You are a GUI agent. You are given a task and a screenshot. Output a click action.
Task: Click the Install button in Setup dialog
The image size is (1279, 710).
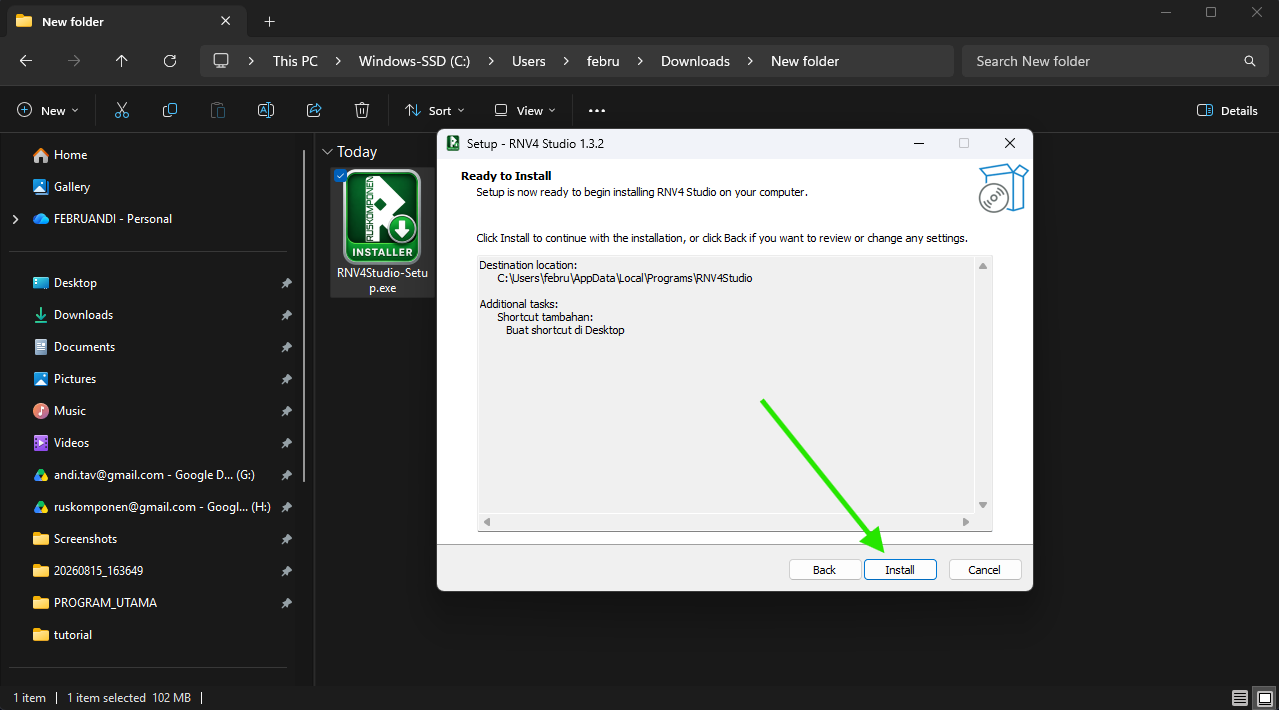click(900, 569)
